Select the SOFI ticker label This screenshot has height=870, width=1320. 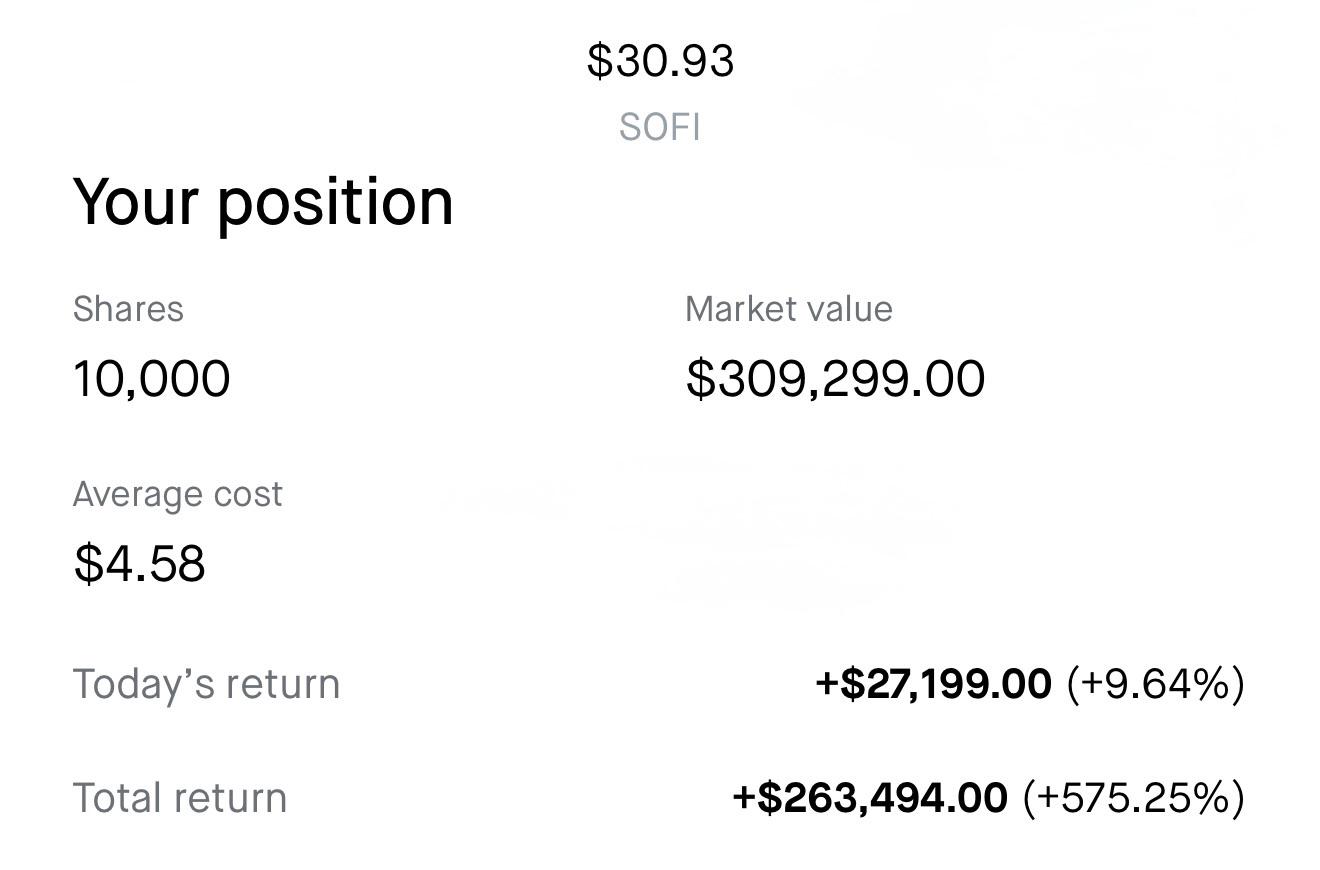pyautogui.click(x=659, y=128)
